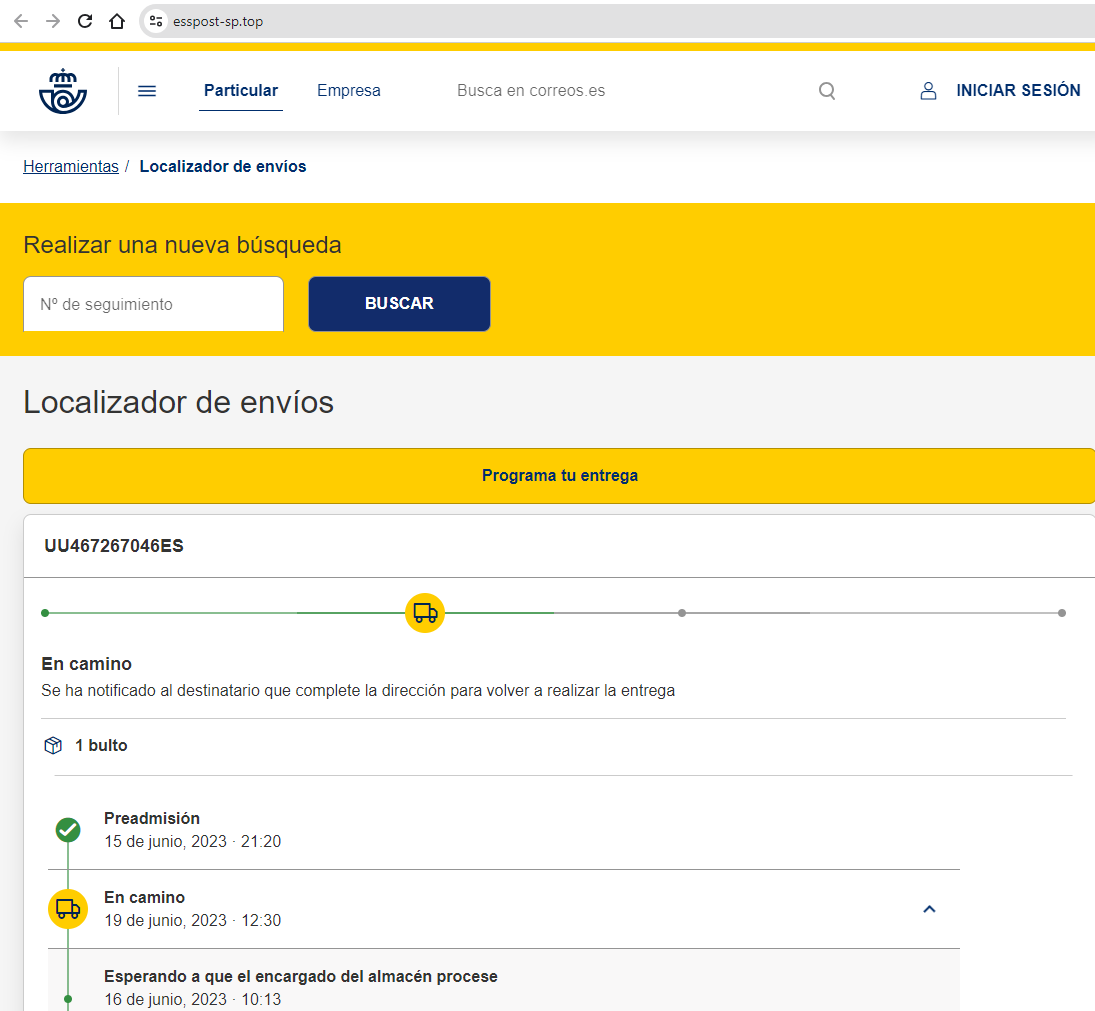This screenshot has height=1011, width=1095.
Task: Collapse the En camino section chevron
Action: click(929, 909)
